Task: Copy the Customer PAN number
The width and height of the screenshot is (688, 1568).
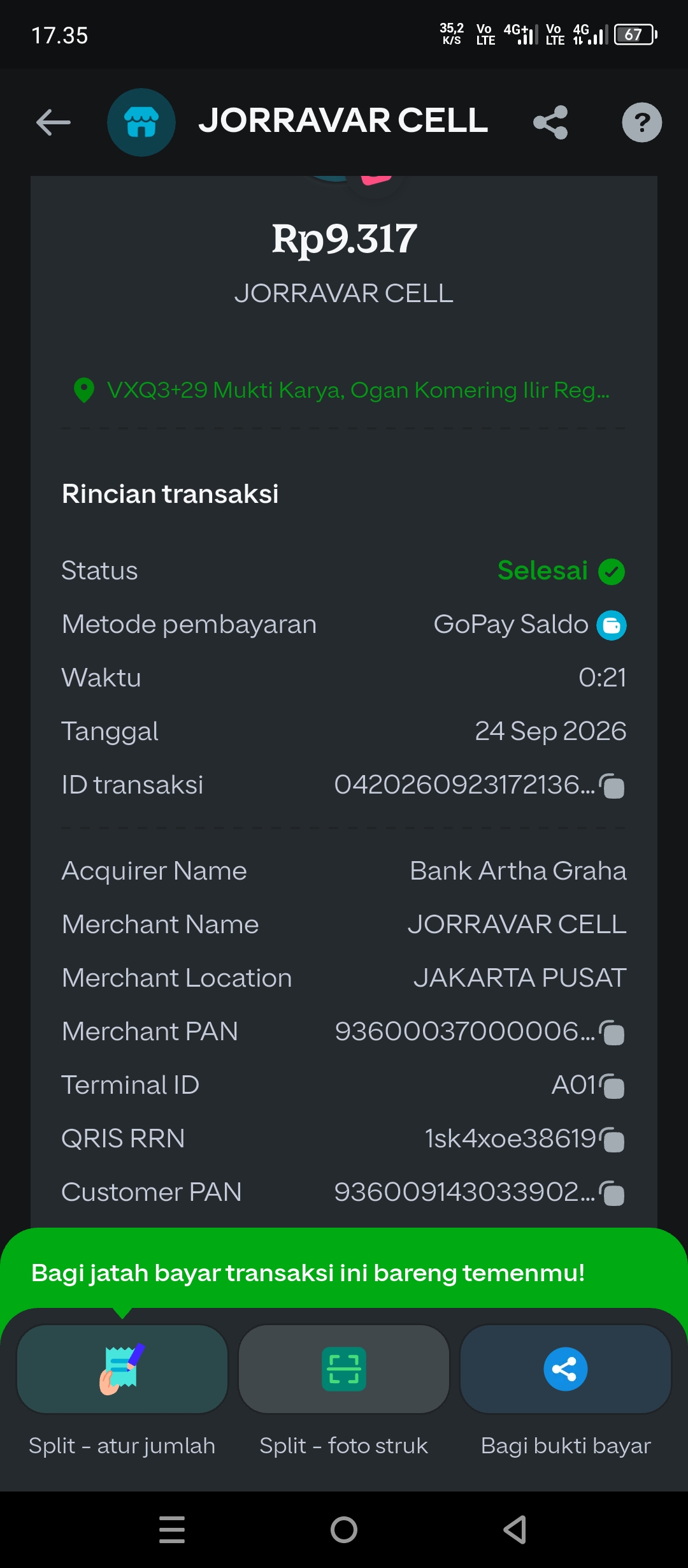Action: point(612,1193)
